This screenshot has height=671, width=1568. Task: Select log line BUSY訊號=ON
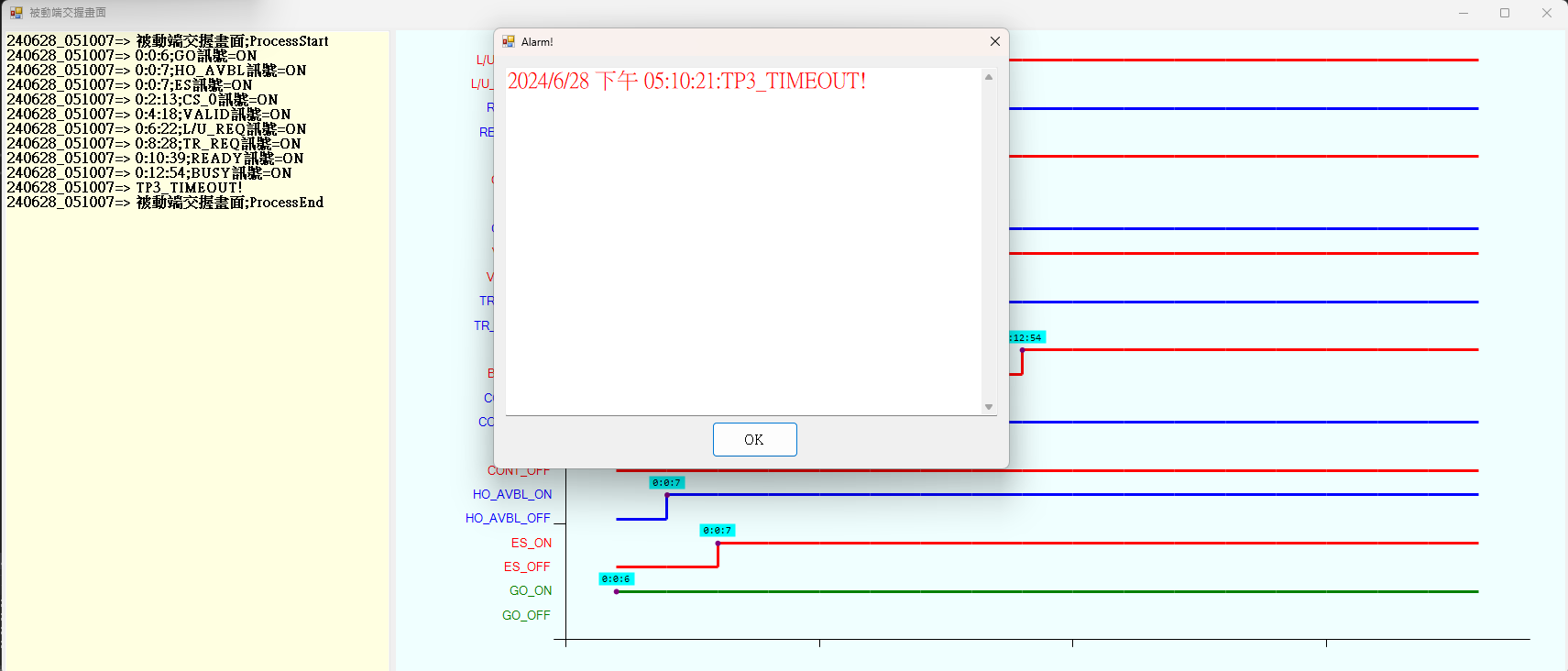click(x=149, y=173)
